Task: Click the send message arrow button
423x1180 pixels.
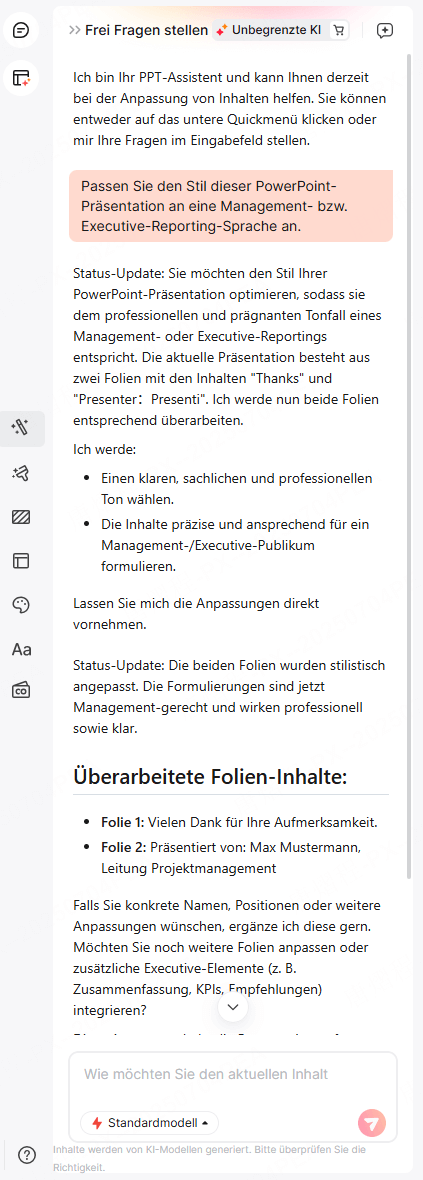Action: pos(372,1124)
